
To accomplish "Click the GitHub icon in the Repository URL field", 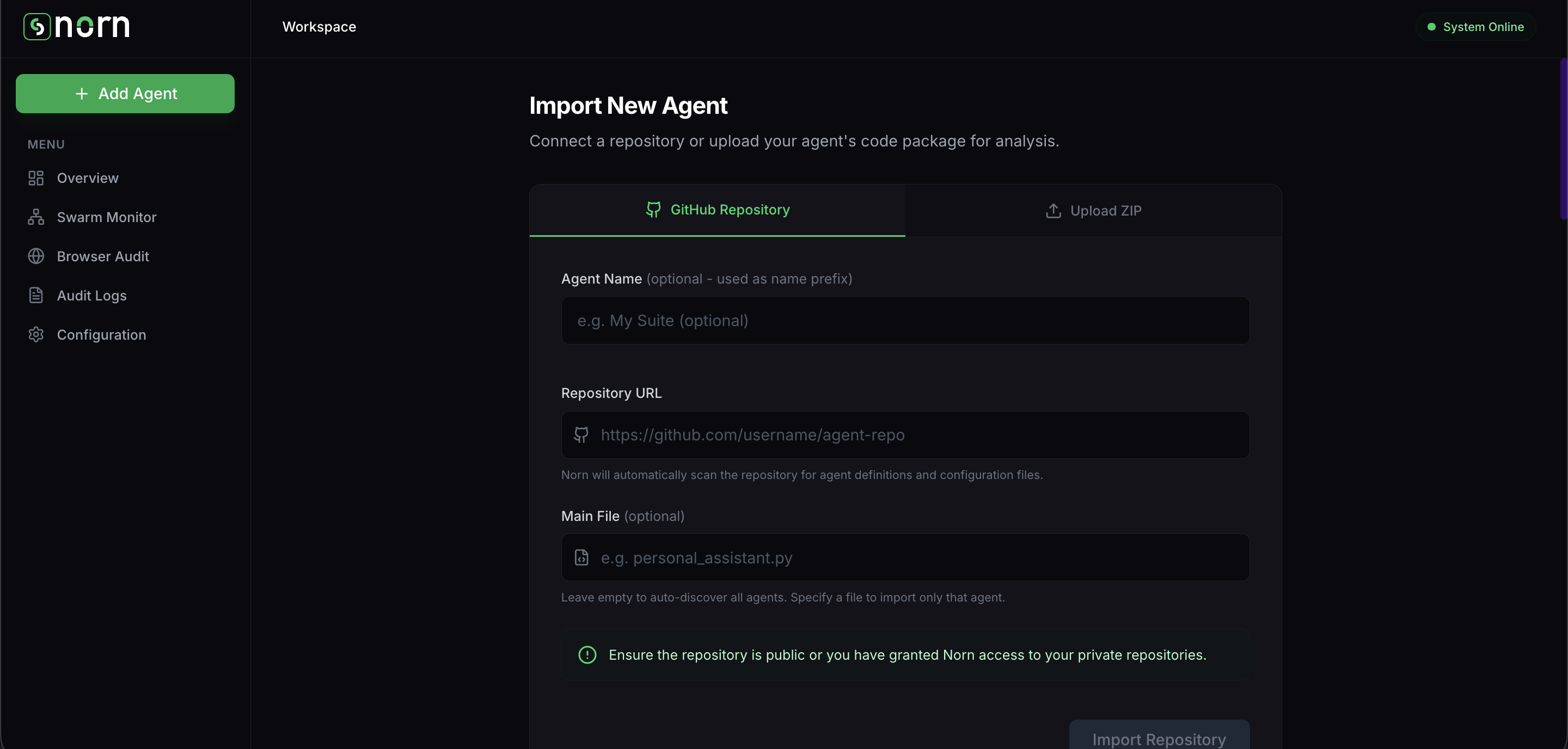I will click(x=581, y=435).
